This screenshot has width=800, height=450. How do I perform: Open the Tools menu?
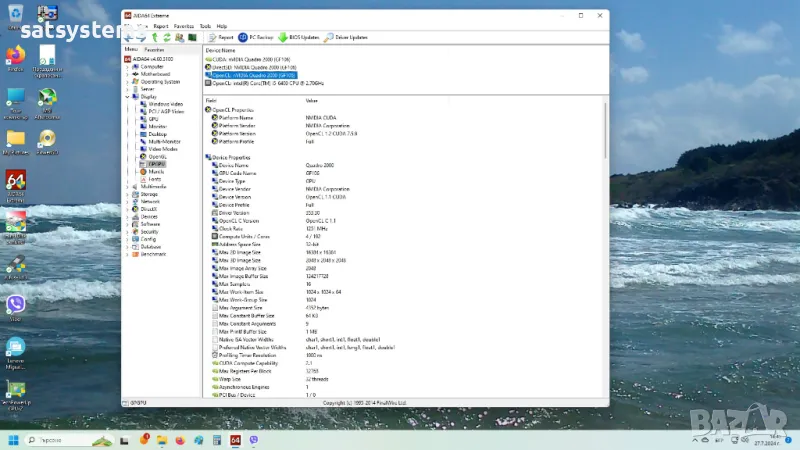tap(205, 26)
